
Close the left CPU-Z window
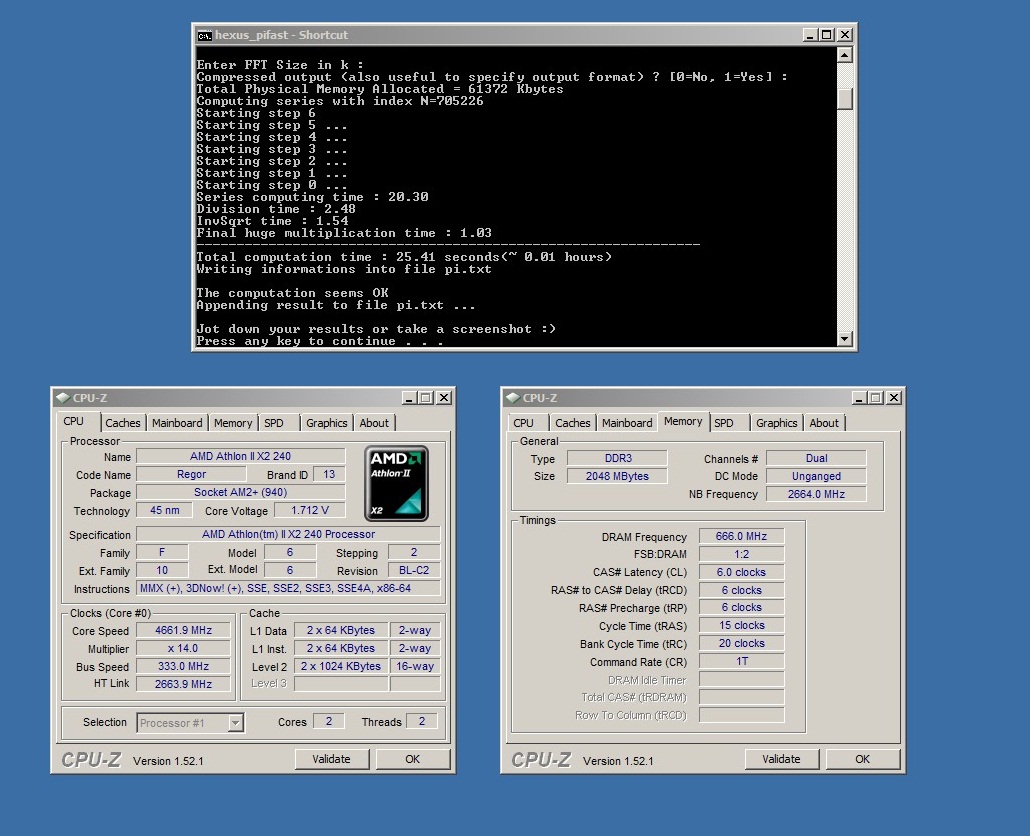click(444, 398)
